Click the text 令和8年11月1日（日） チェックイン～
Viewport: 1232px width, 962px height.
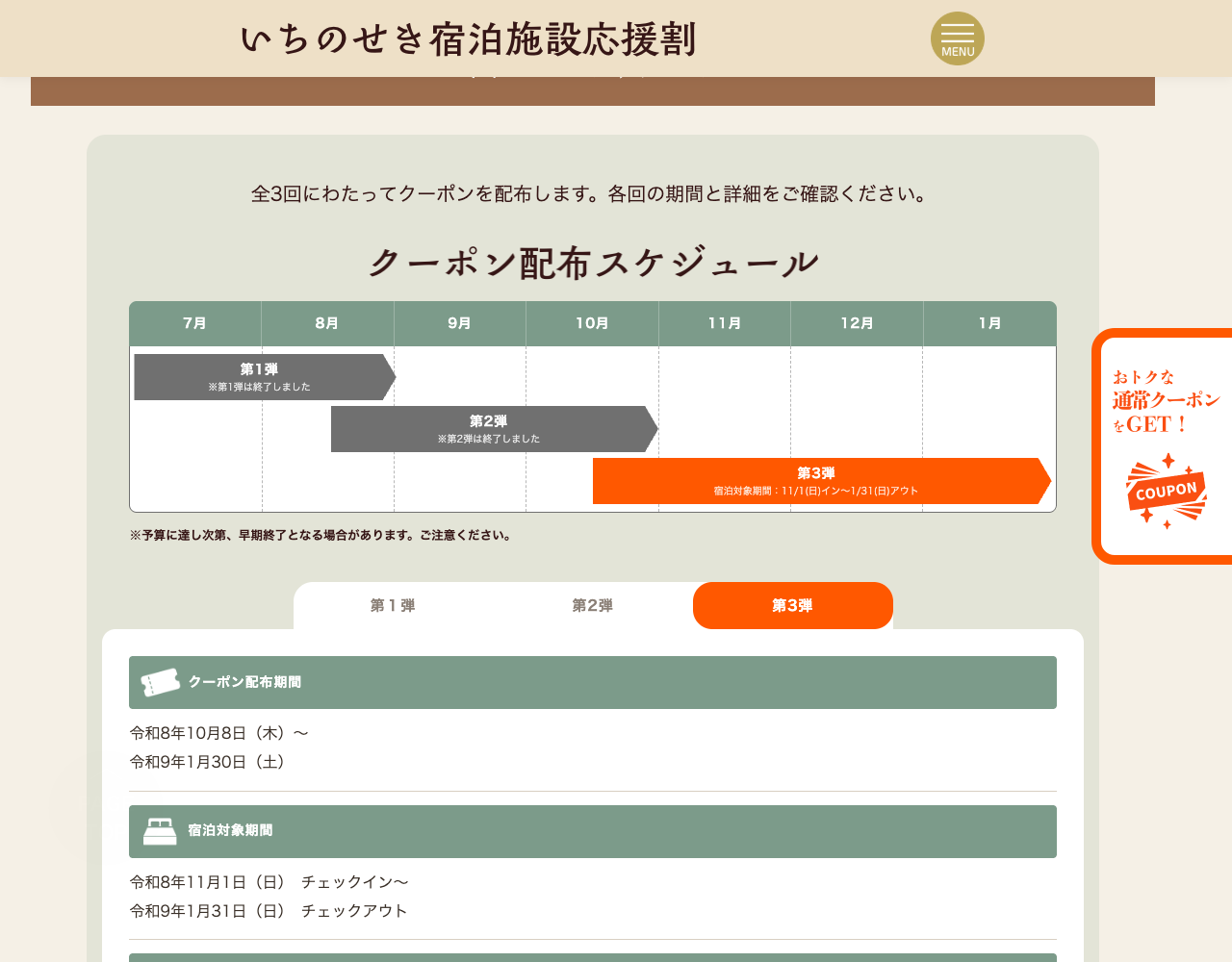coord(269,882)
